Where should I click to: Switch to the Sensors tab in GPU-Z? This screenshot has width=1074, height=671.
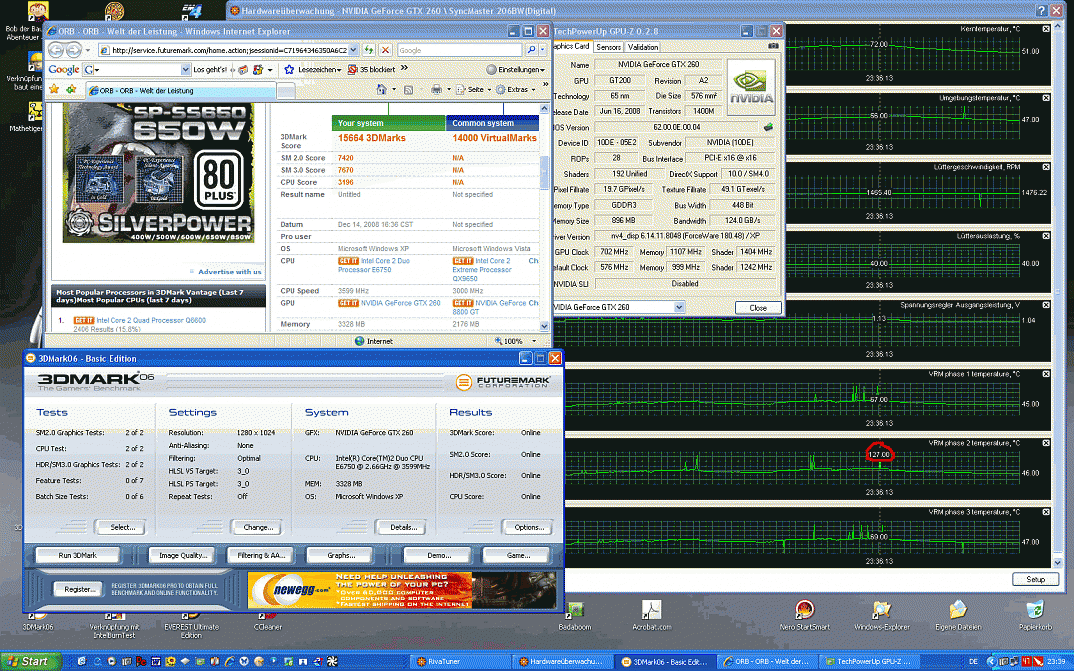pos(608,47)
